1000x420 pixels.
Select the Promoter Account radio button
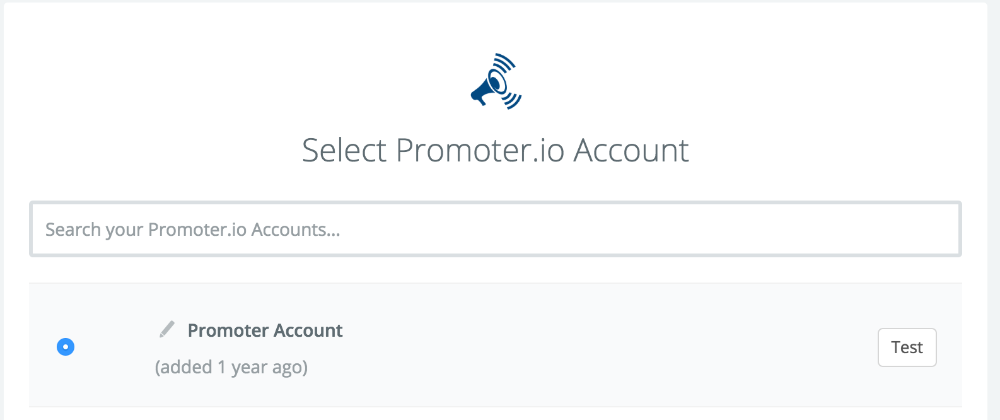66,347
